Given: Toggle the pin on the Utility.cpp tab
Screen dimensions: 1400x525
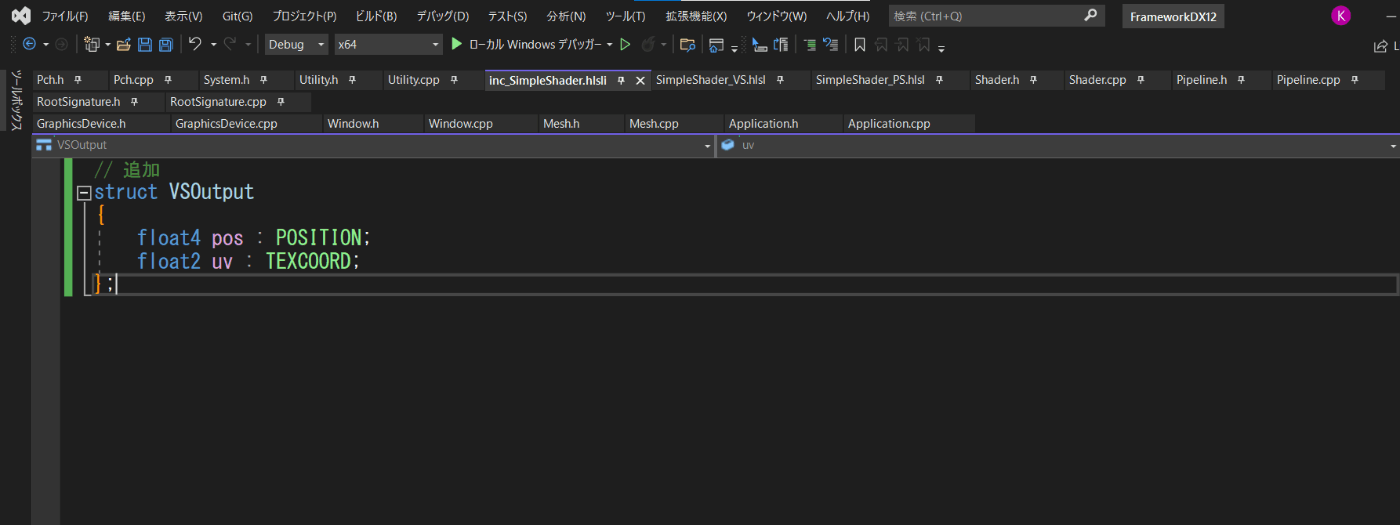Looking at the screenshot, I should click(x=454, y=80).
